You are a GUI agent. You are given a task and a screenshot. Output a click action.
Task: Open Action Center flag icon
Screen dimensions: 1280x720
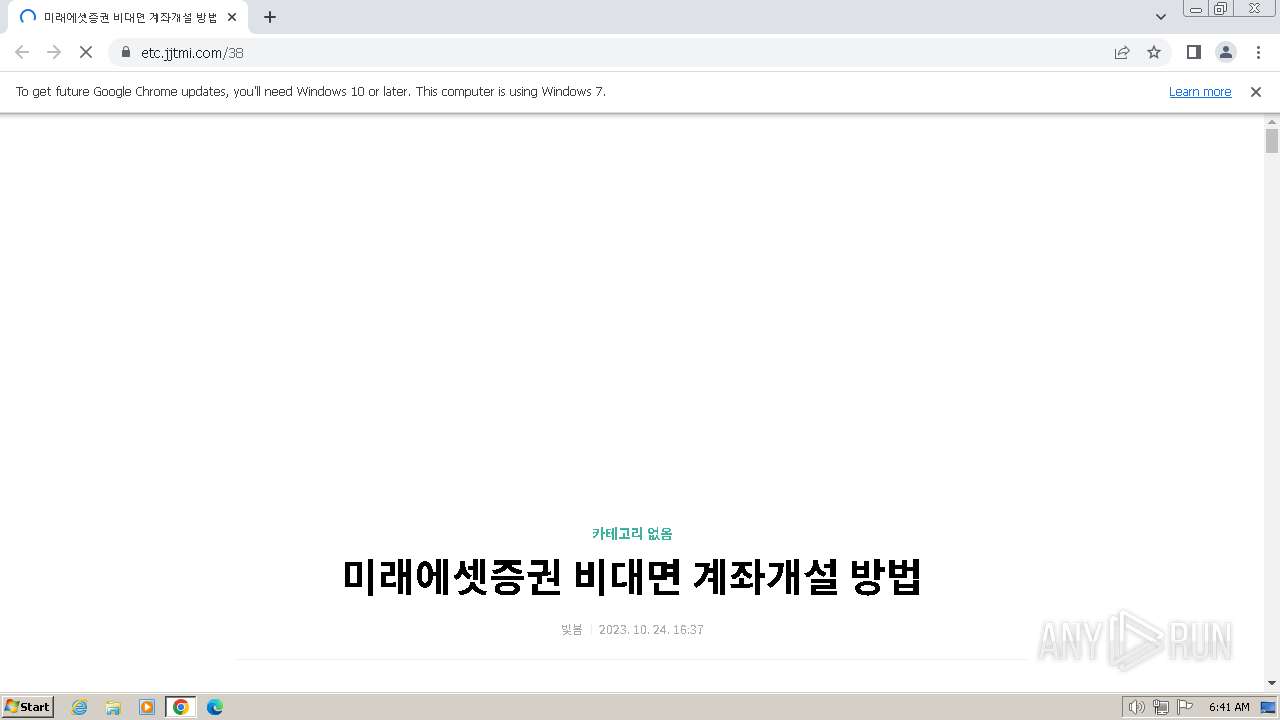(x=1185, y=707)
